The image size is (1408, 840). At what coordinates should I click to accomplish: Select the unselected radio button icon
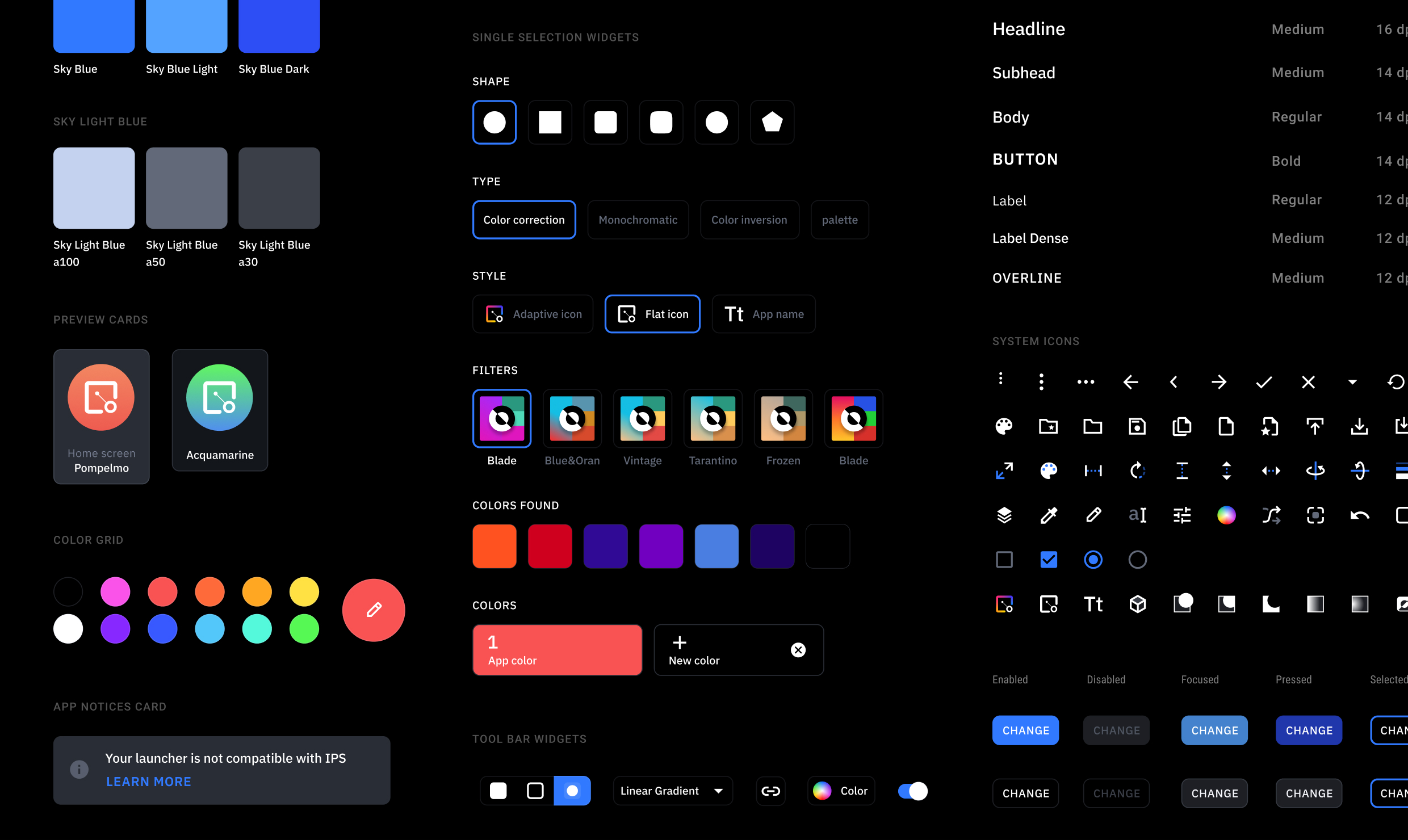point(1137,560)
